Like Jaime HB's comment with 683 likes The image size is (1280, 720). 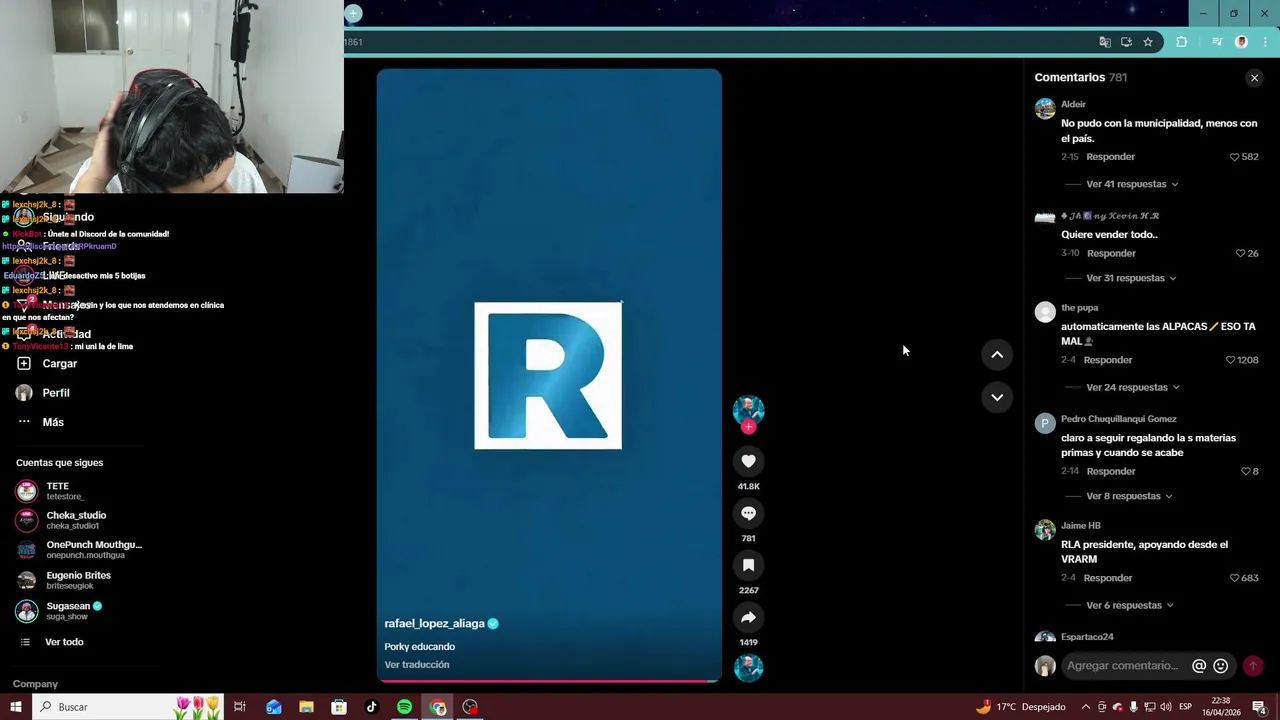pyautogui.click(x=1234, y=578)
